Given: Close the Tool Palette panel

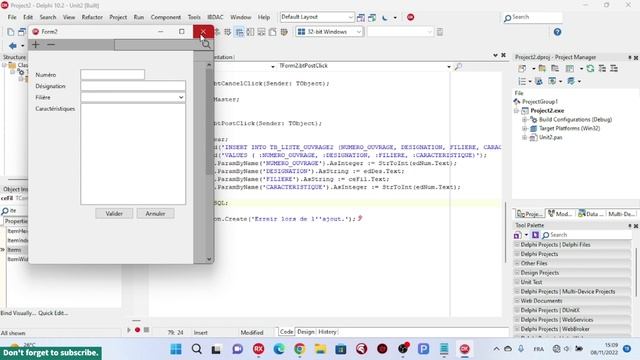Looking at the screenshot, I should tap(636, 226).
